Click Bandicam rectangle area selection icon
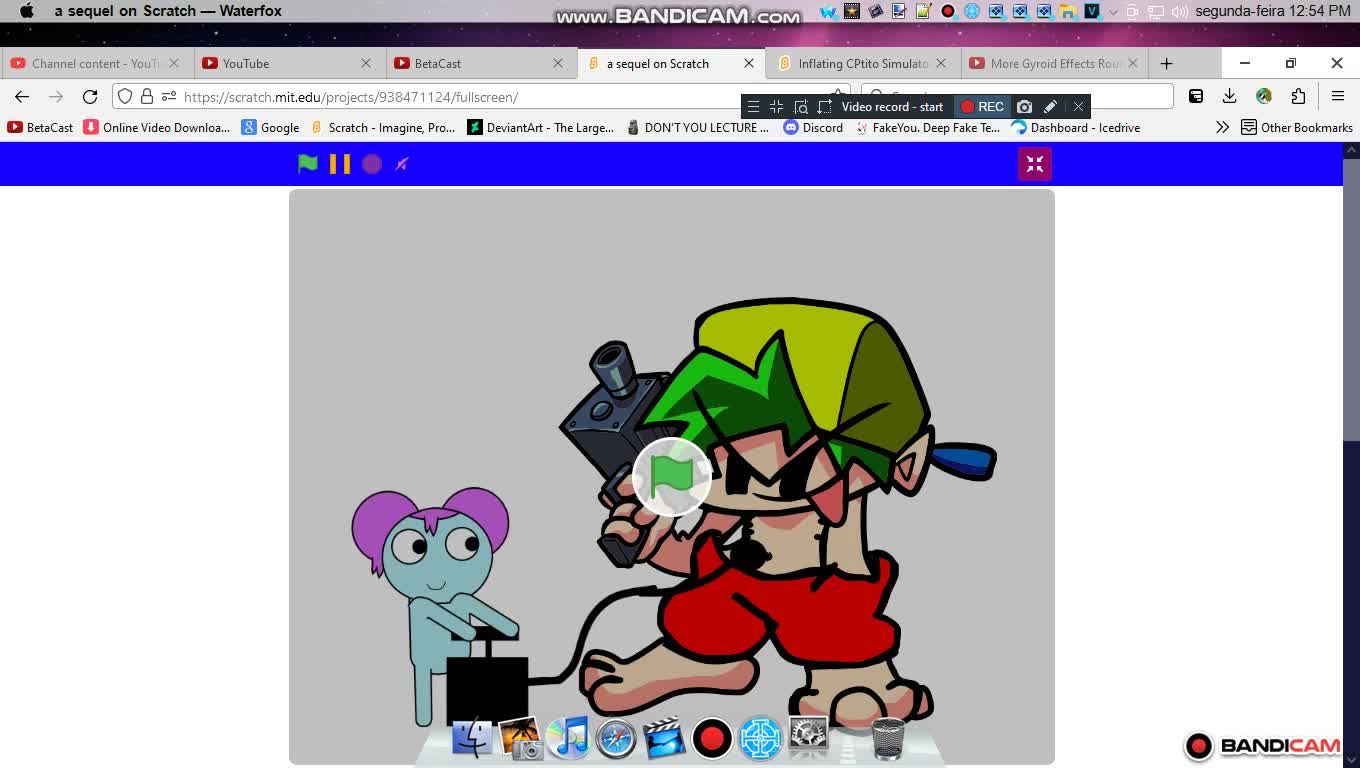Viewport: 1360px width, 768px height. tap(824, 106)
